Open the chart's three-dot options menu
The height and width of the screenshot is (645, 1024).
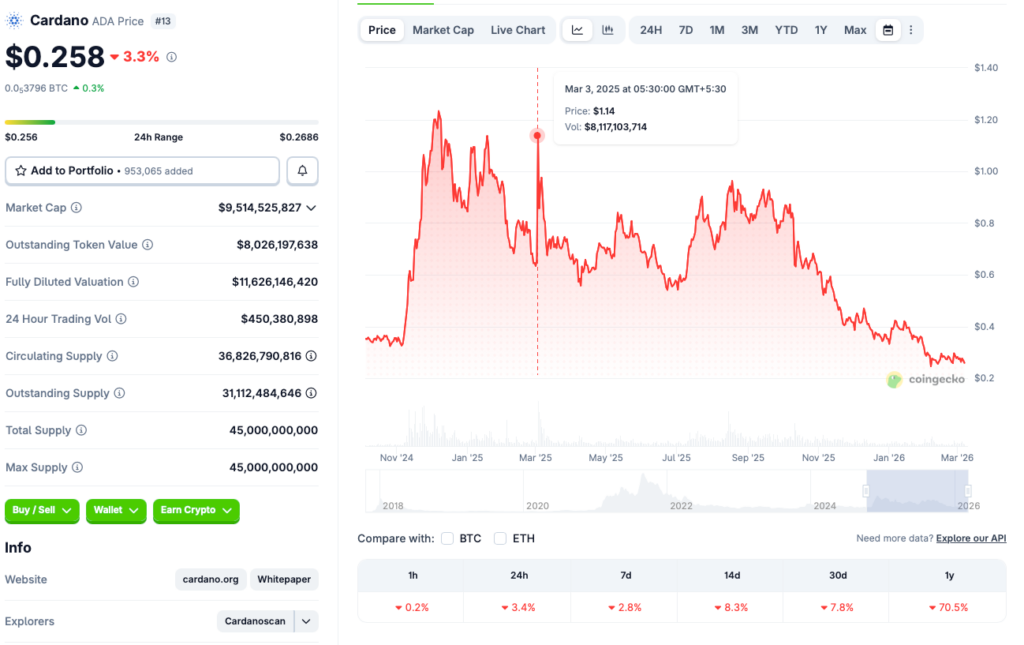click(910, 30)
